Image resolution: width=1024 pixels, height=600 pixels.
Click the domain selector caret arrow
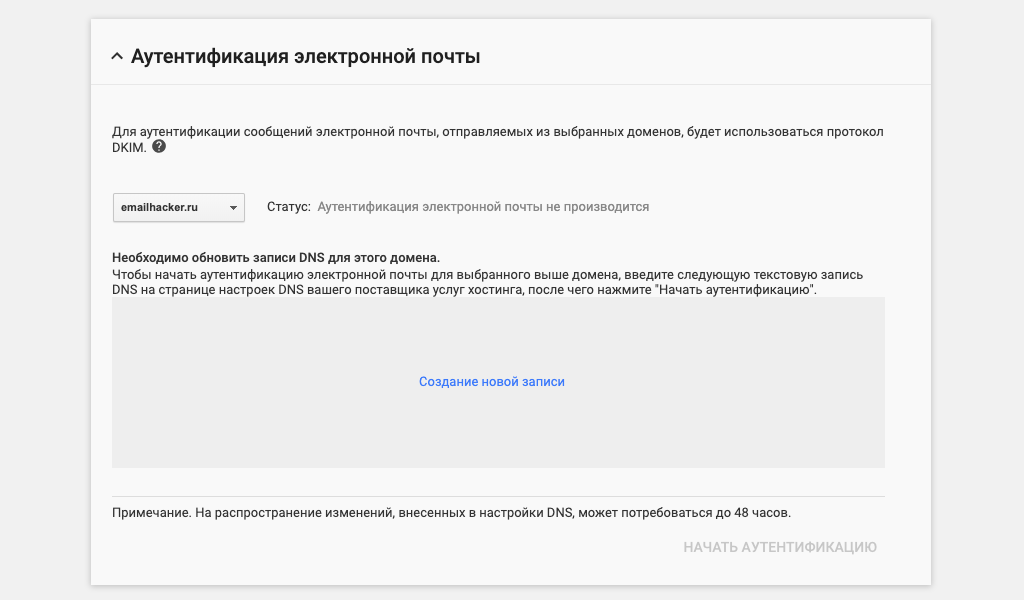click(232, 207)
